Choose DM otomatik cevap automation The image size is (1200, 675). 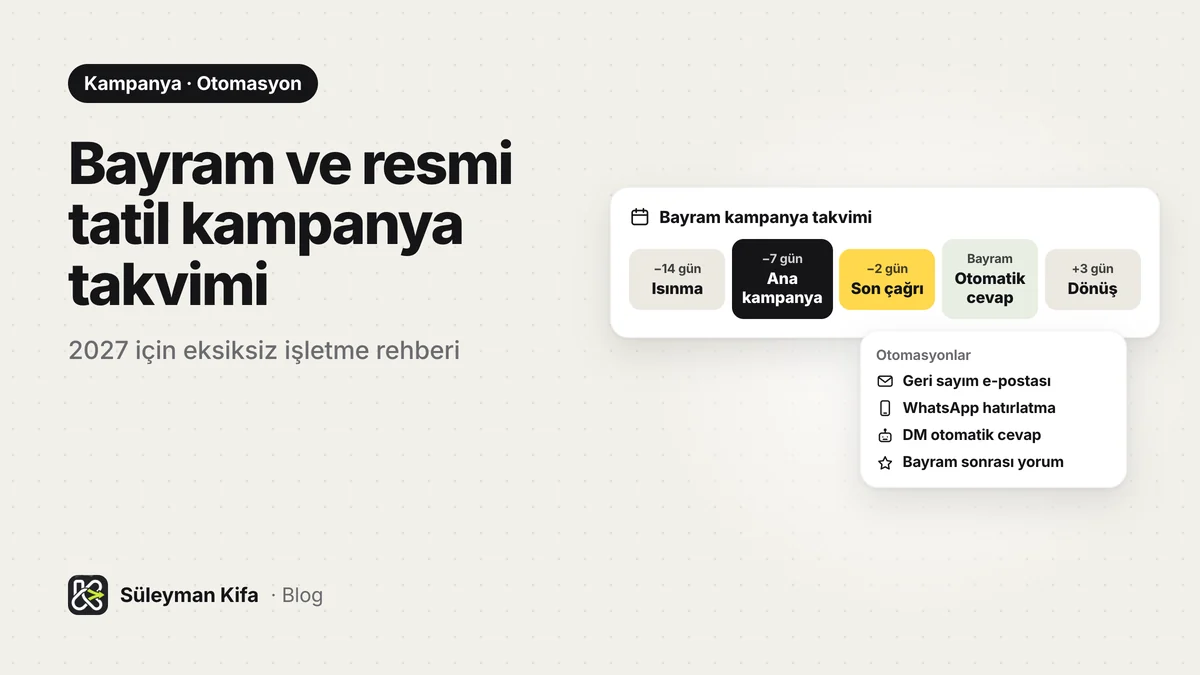point(959,435)
